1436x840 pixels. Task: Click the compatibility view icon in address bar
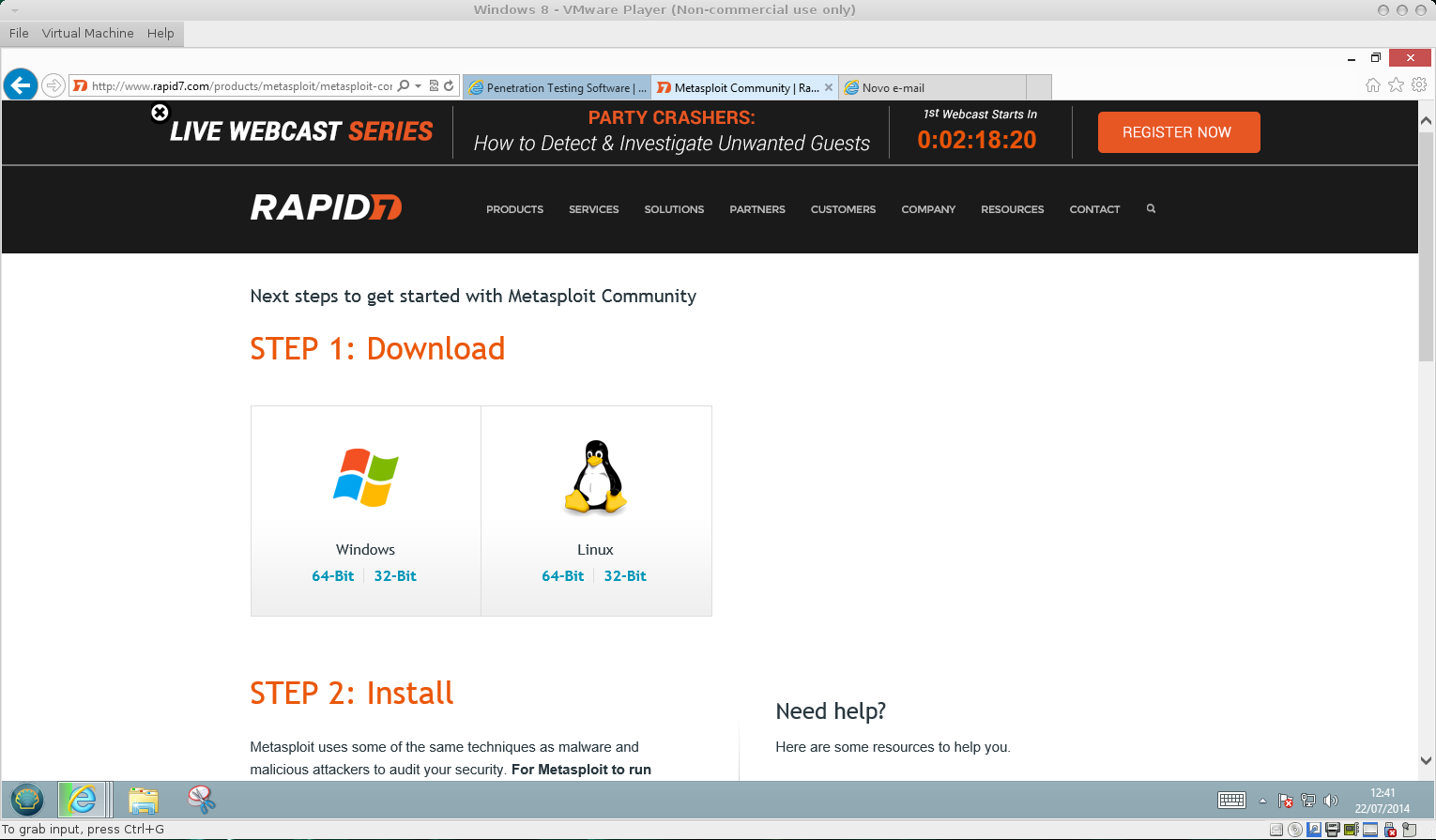434,85
